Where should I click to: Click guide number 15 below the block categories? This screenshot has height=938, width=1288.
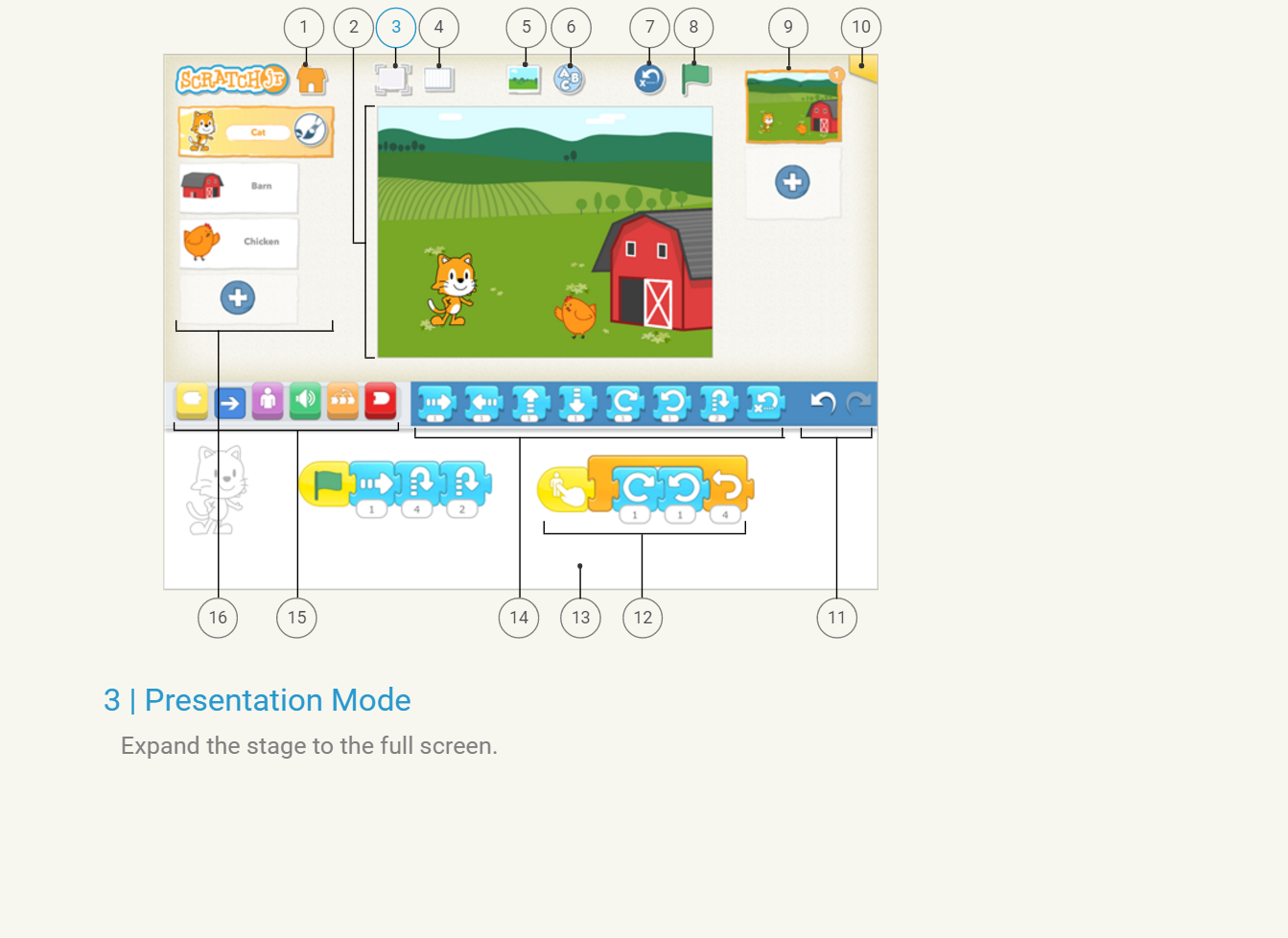(x=297, y=618)
